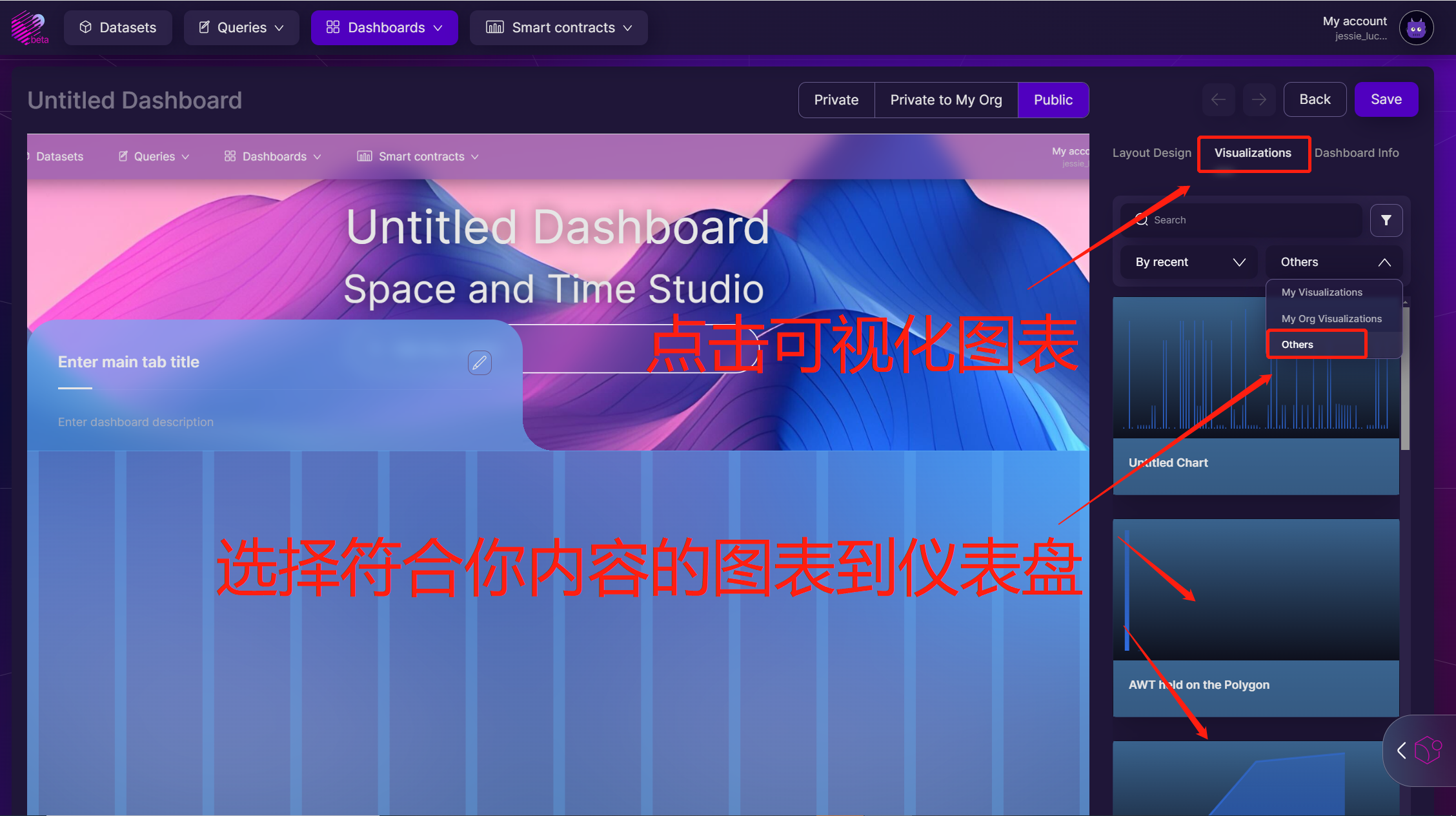
Task: Click the Untitled Dashboard header title
Action: click(x=135, y=100)
